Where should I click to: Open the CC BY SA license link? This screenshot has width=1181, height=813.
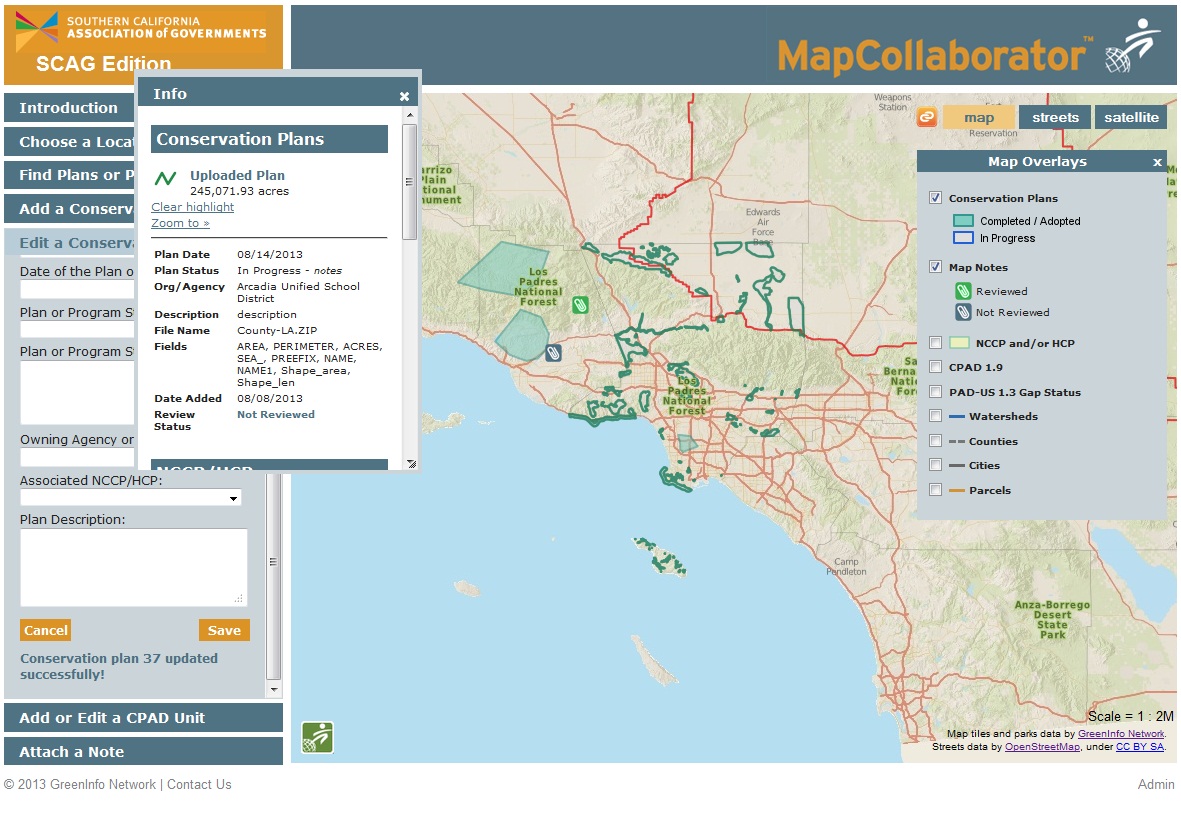pos(1140,747)
